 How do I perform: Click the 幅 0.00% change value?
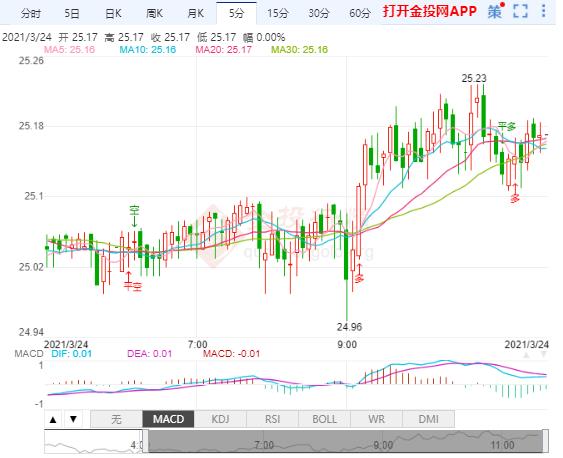tap(264, 37)
